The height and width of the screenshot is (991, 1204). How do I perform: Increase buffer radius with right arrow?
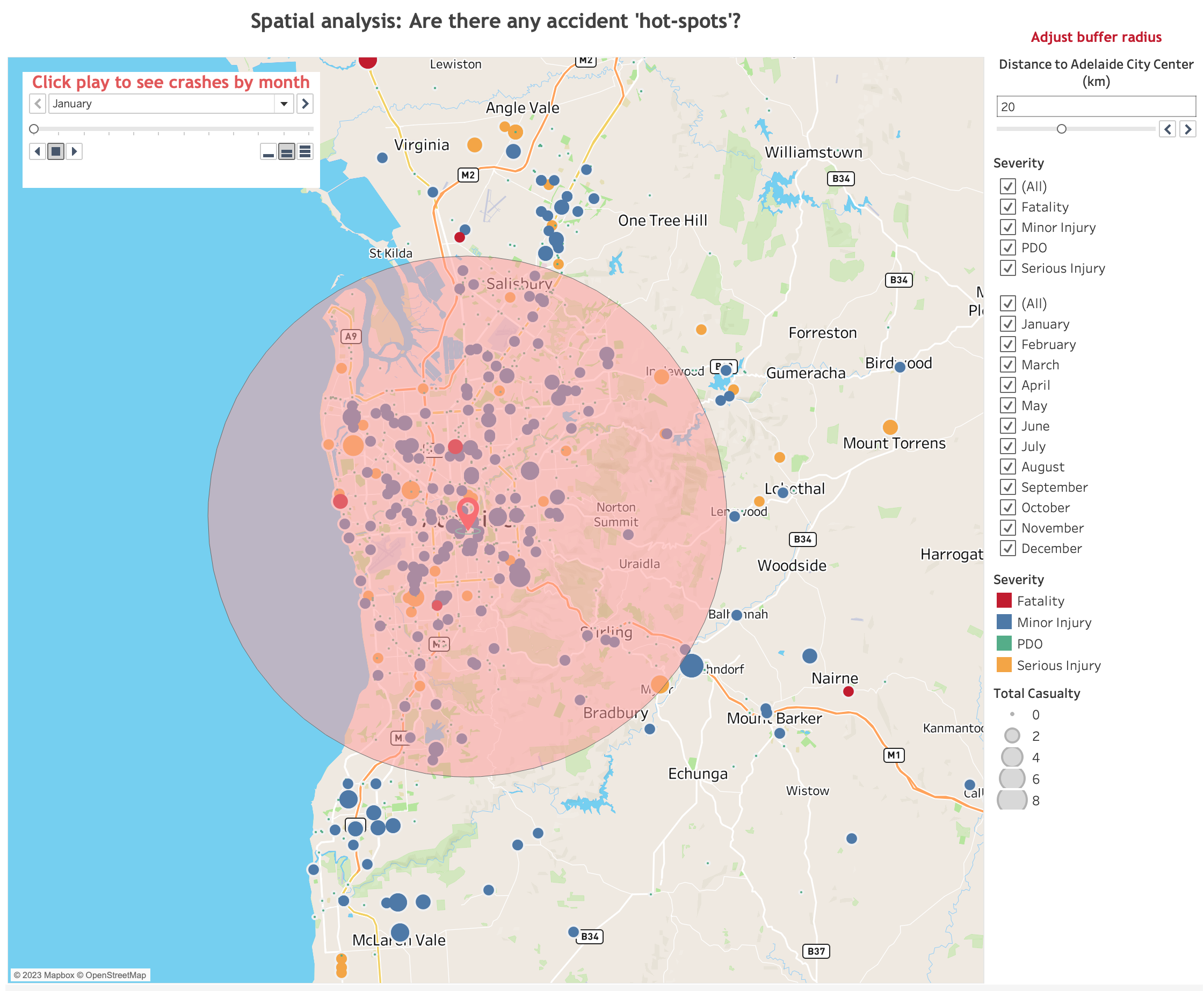point(1188,129)
